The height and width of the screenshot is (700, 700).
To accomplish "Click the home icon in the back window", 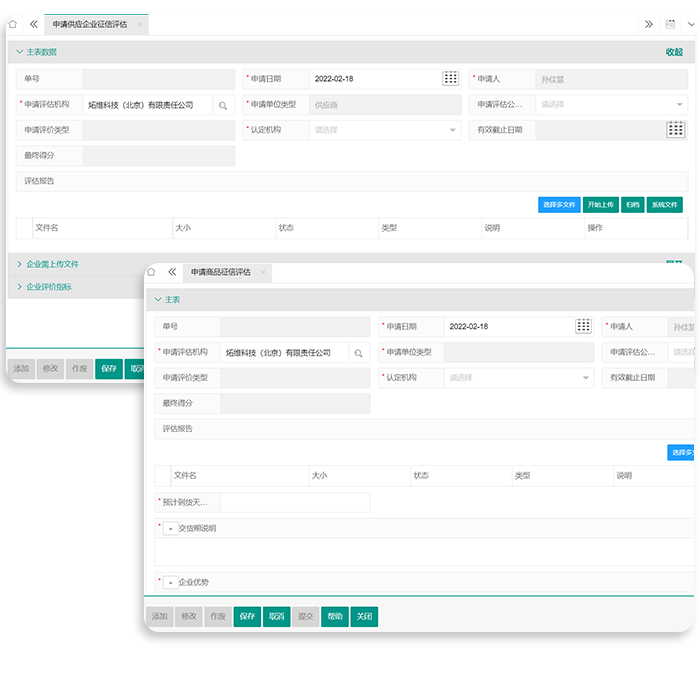I will pyautogui.click(x=13, y=24).
